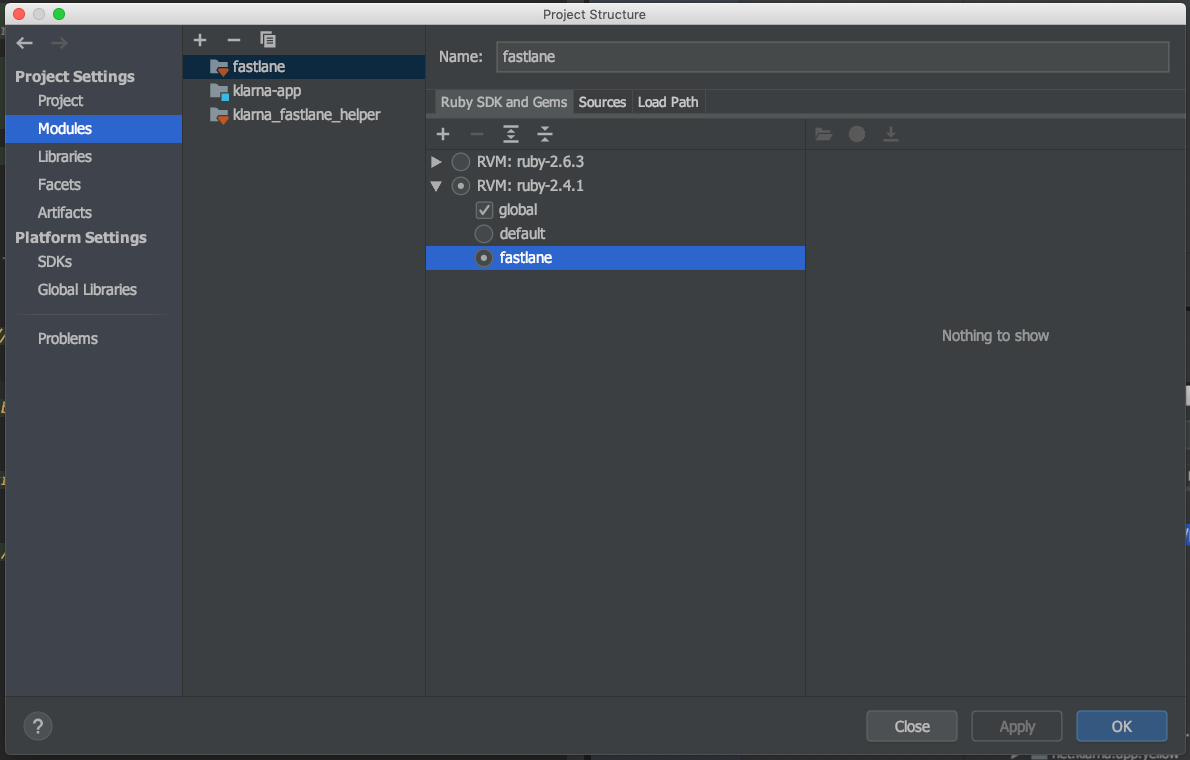This screenshot has height=760, width=1190.
Task: Add a new module with the plus icon
Action: 200,40
